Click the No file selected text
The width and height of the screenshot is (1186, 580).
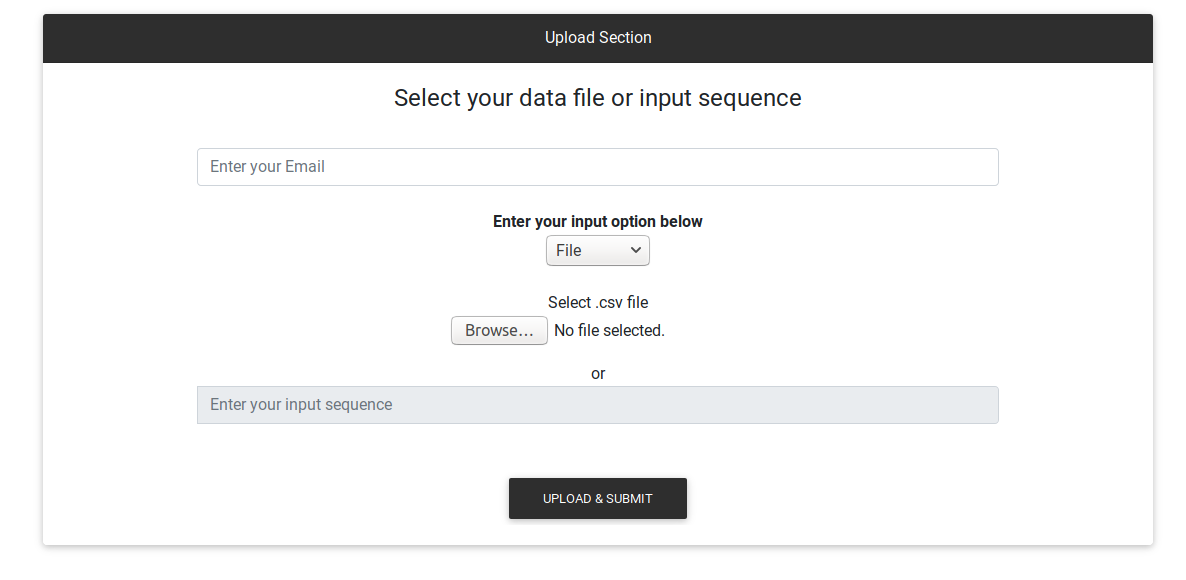click(609, 331)
